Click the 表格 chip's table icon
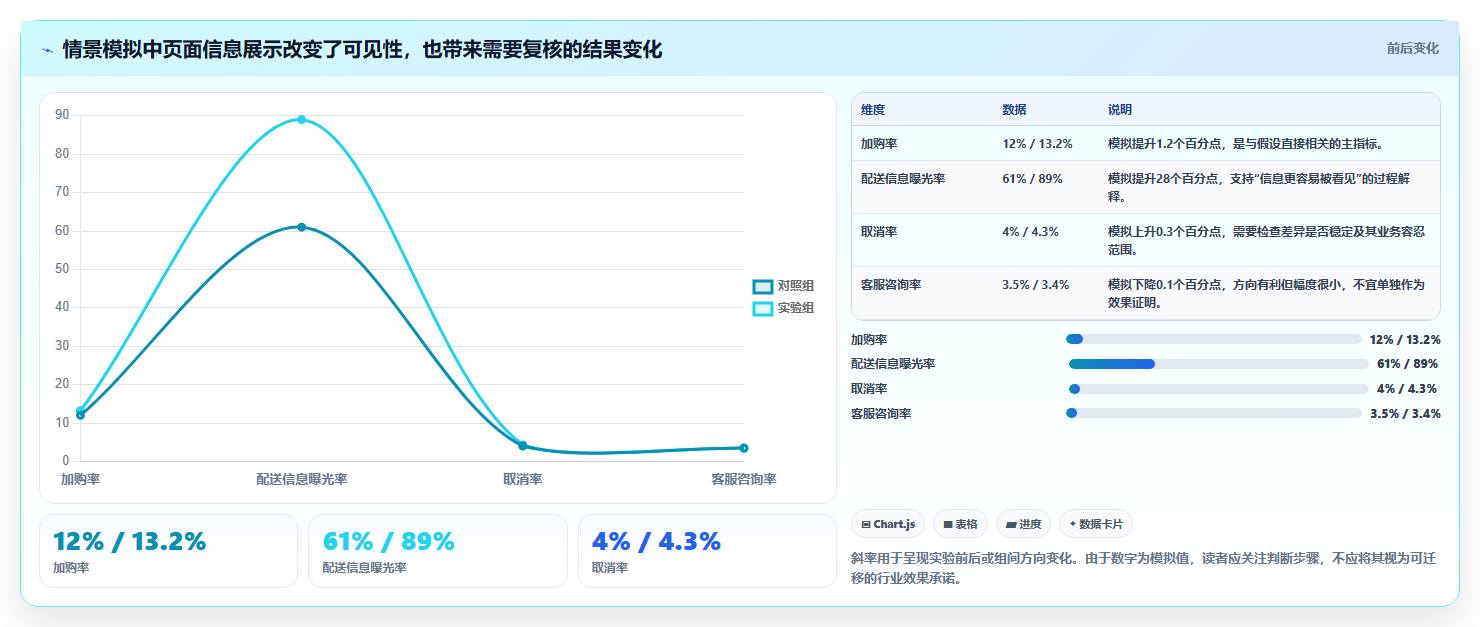 pos(948,524)
